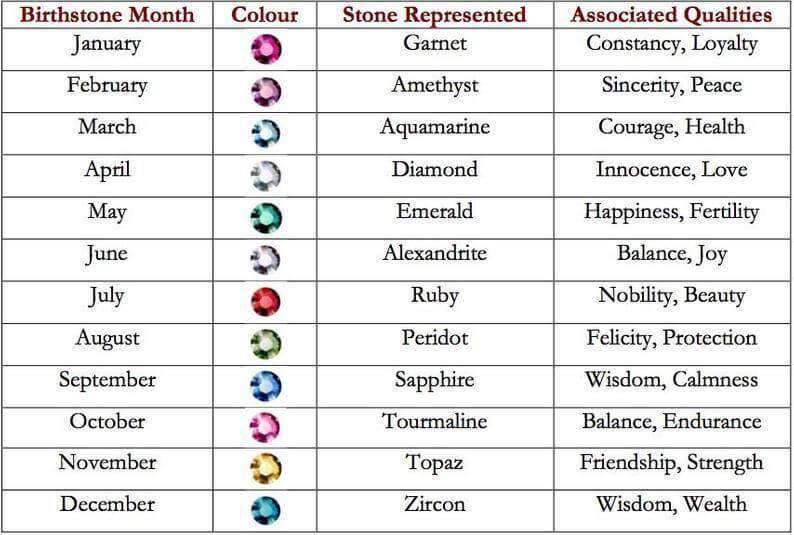Click the Stone Represented header
This screenshot has height=535, width=794.
[x=434, y=14]
